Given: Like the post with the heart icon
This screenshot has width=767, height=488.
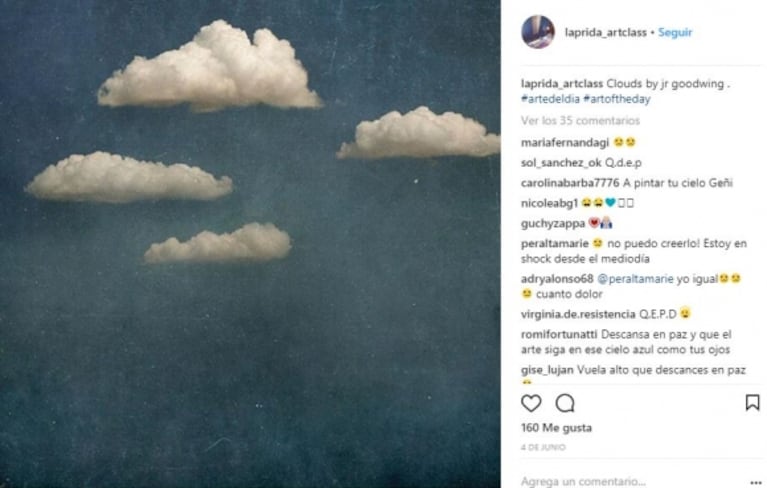Looking at the screenshot, I should coord(531,403).
